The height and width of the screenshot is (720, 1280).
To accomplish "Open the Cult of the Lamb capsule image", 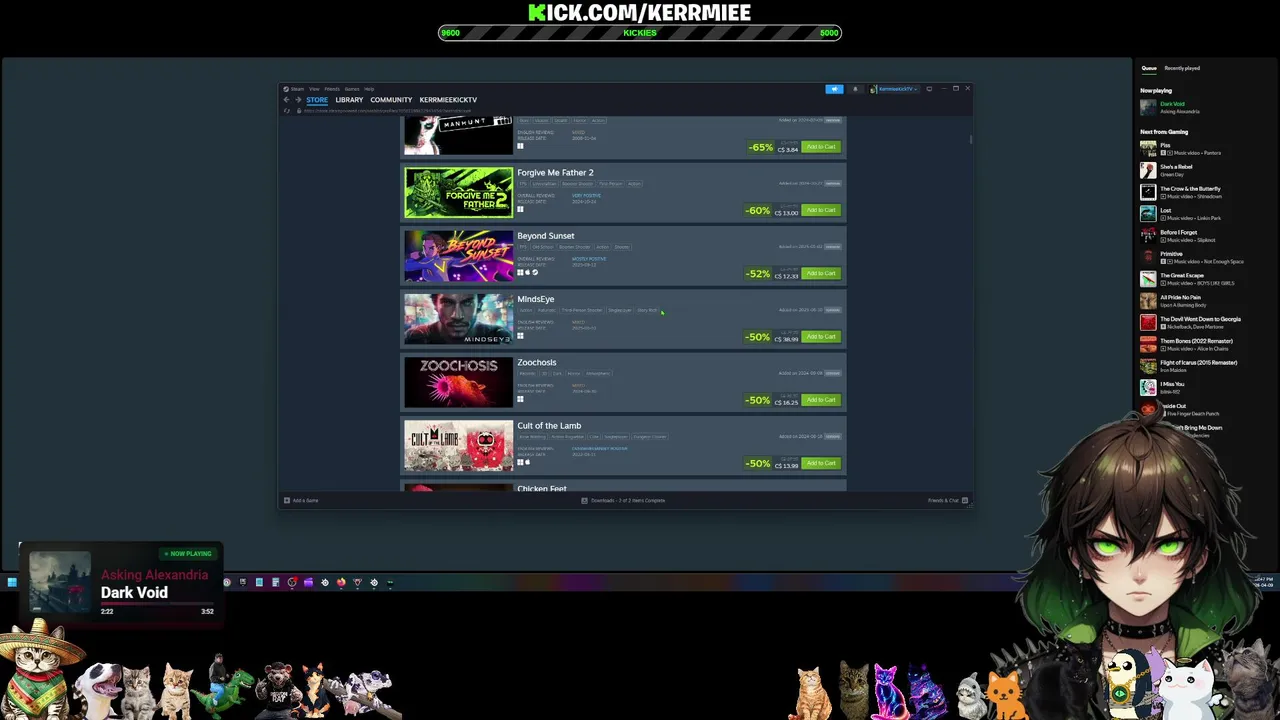I will 458,445.
